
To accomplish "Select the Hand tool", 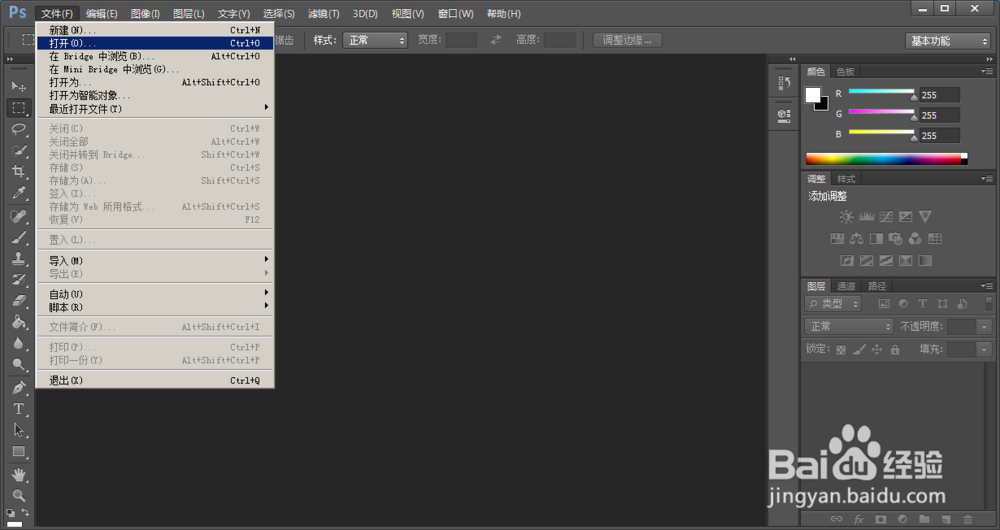I will [x=18, y=475].
